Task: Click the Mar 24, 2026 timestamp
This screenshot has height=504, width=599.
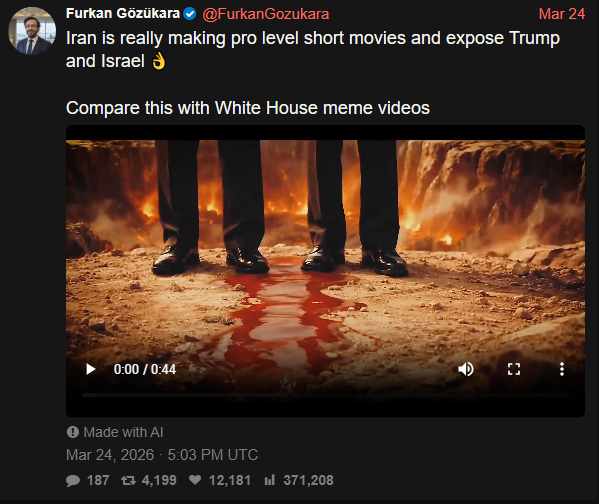Action: 162,455
